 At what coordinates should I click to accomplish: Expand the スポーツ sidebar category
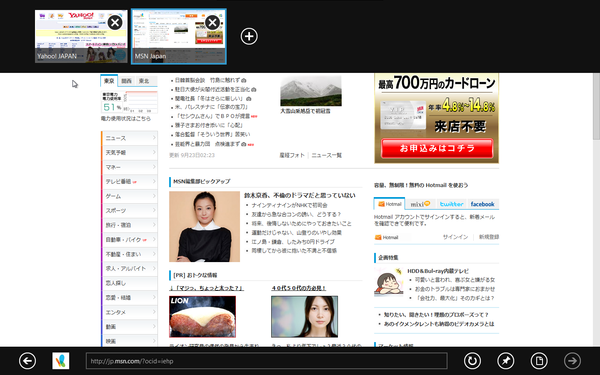[130, 210]
